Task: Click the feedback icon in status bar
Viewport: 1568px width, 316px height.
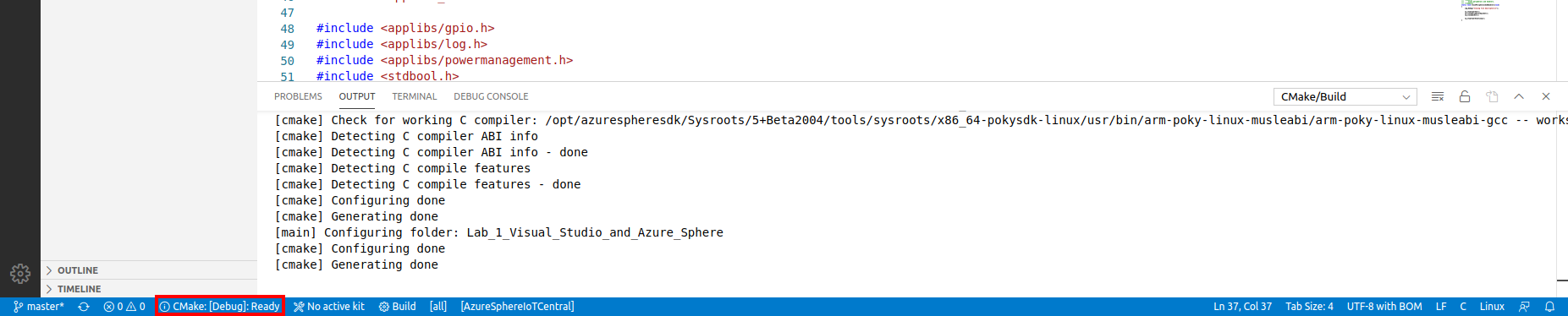Action: tap(1524, 307)
